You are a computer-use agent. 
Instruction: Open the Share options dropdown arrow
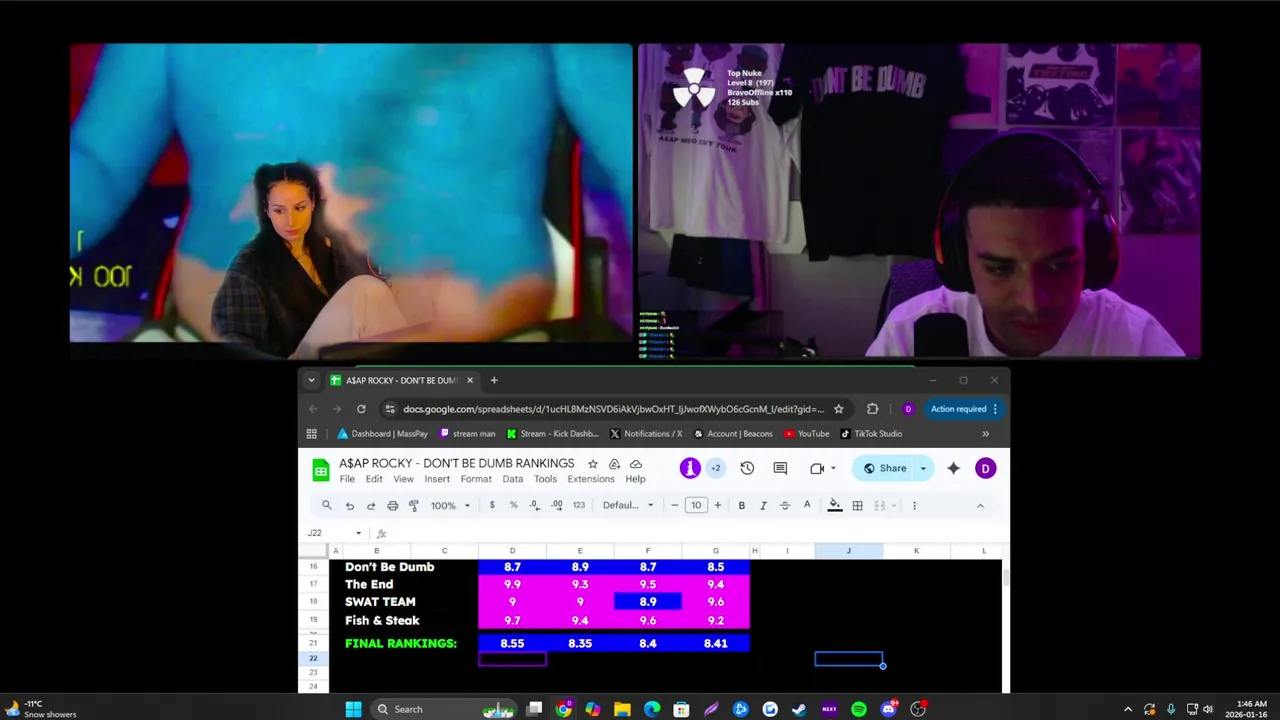point(923,468)
